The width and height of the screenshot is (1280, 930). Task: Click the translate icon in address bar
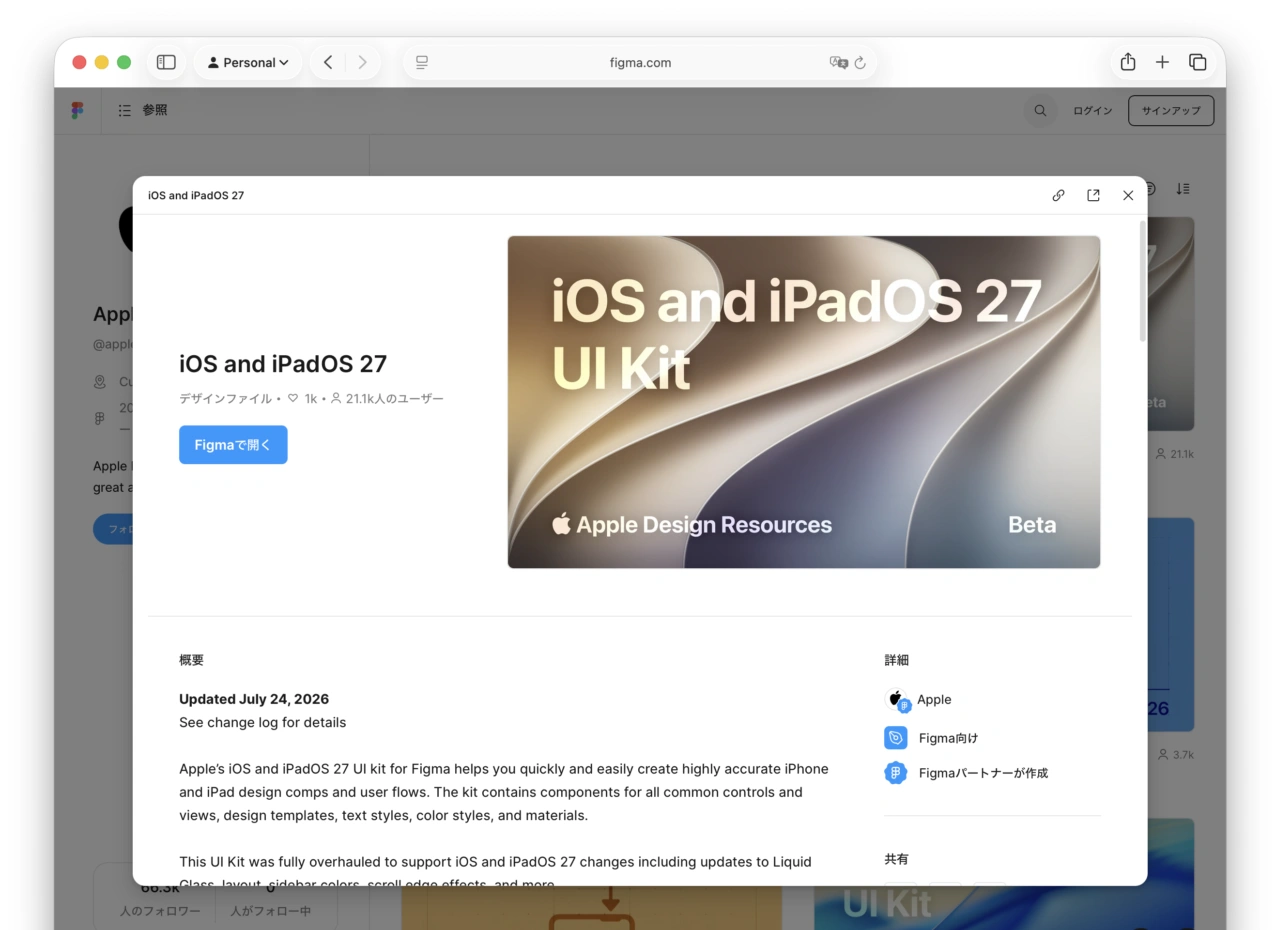(x=838, y=62)
